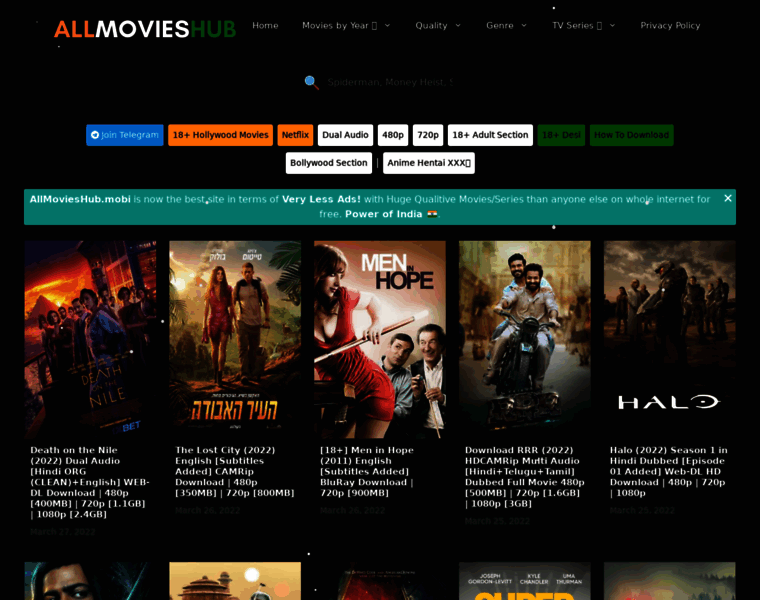760x600 pixels.
Task: Open the Halo series poster
Action: 670,340
